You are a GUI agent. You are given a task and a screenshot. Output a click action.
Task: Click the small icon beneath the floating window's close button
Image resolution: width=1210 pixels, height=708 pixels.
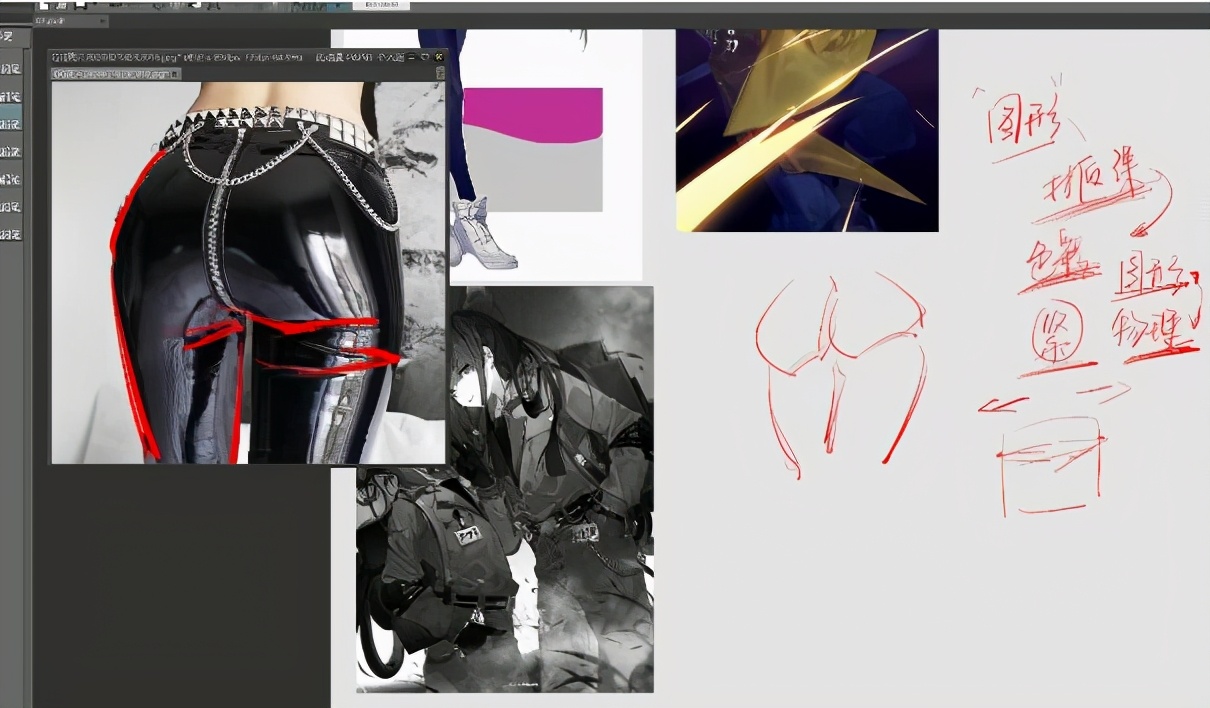click(x=440, y=73)
